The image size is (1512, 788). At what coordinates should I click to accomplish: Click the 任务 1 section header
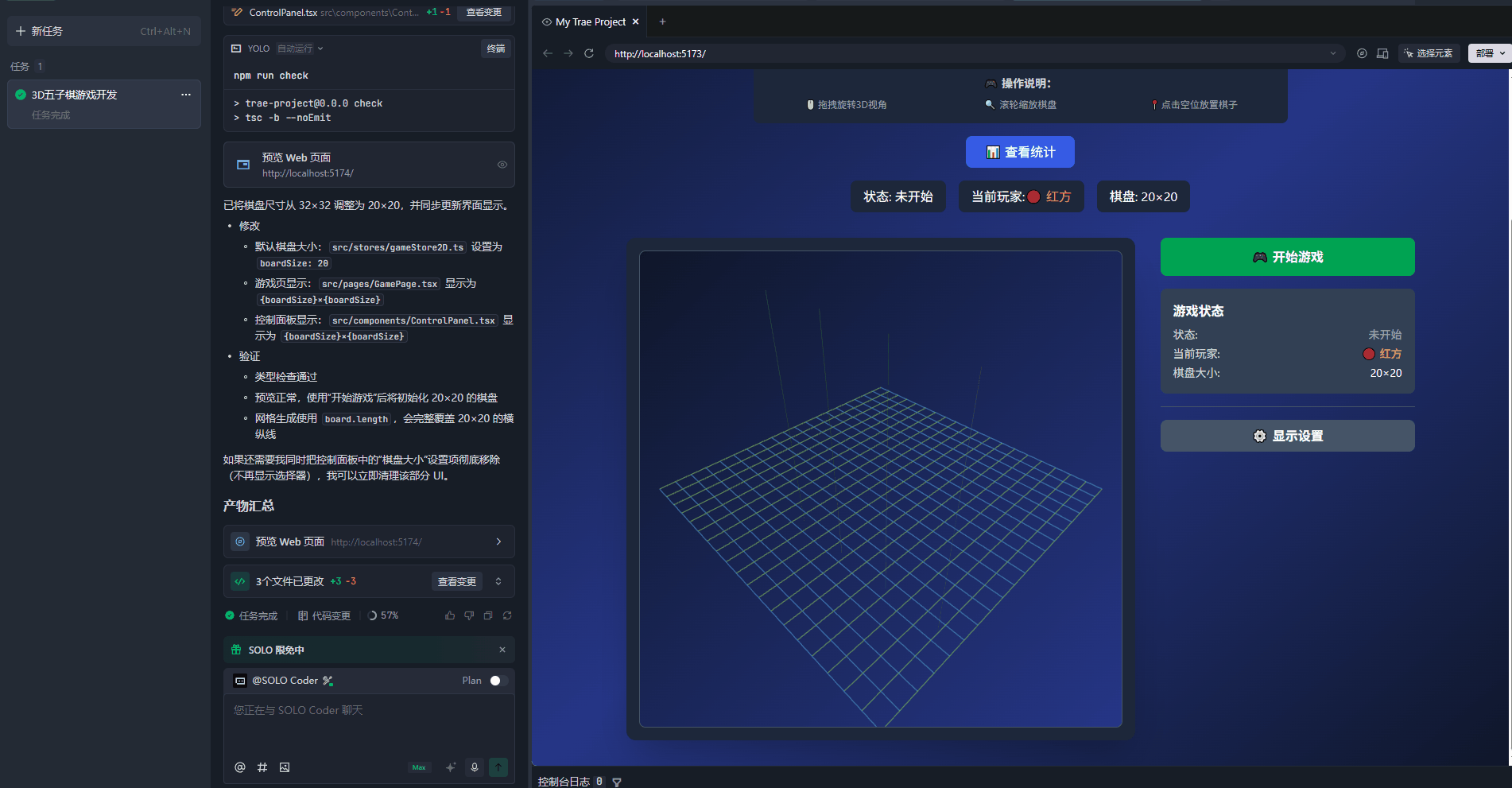tap(27, 66)
